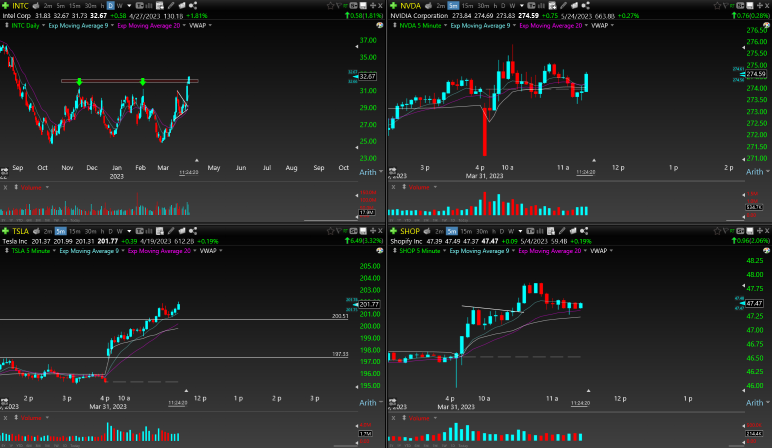The height and width of the screenshot is (448, 772).
Task: Click the green plus icon on INTC chart
Action: coord(5,5)
